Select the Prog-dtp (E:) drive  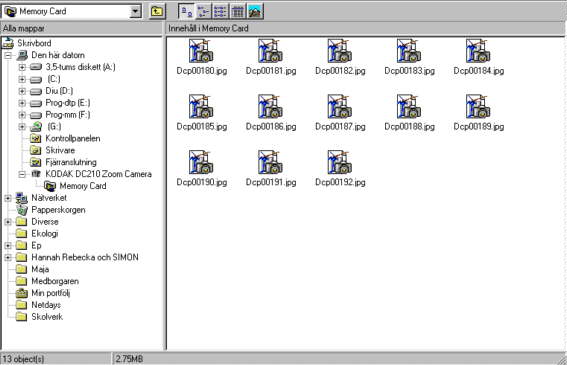click(x=68, y=103)
